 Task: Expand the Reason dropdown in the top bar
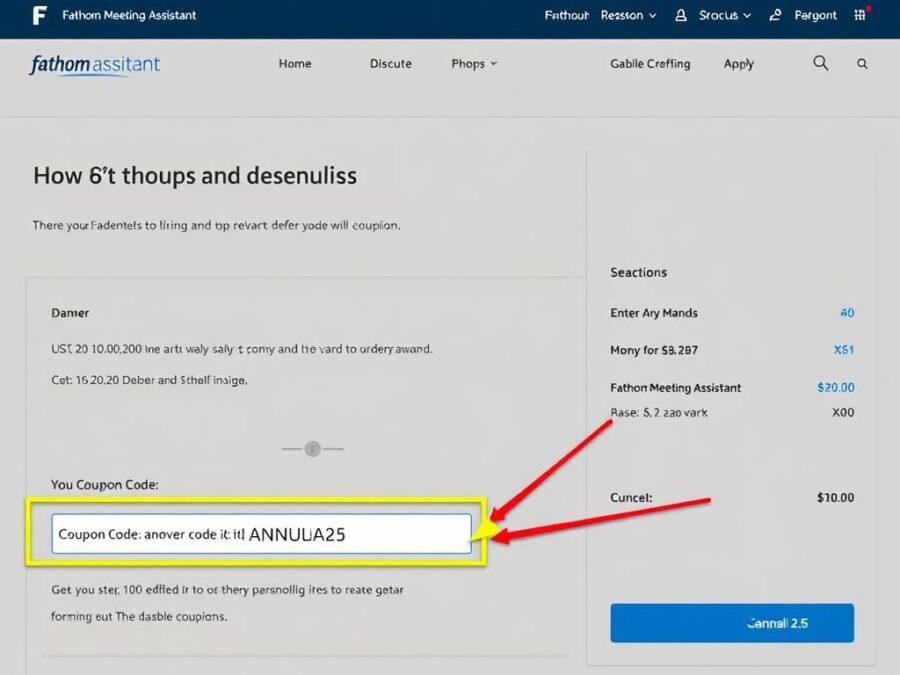tap(628, 15)
